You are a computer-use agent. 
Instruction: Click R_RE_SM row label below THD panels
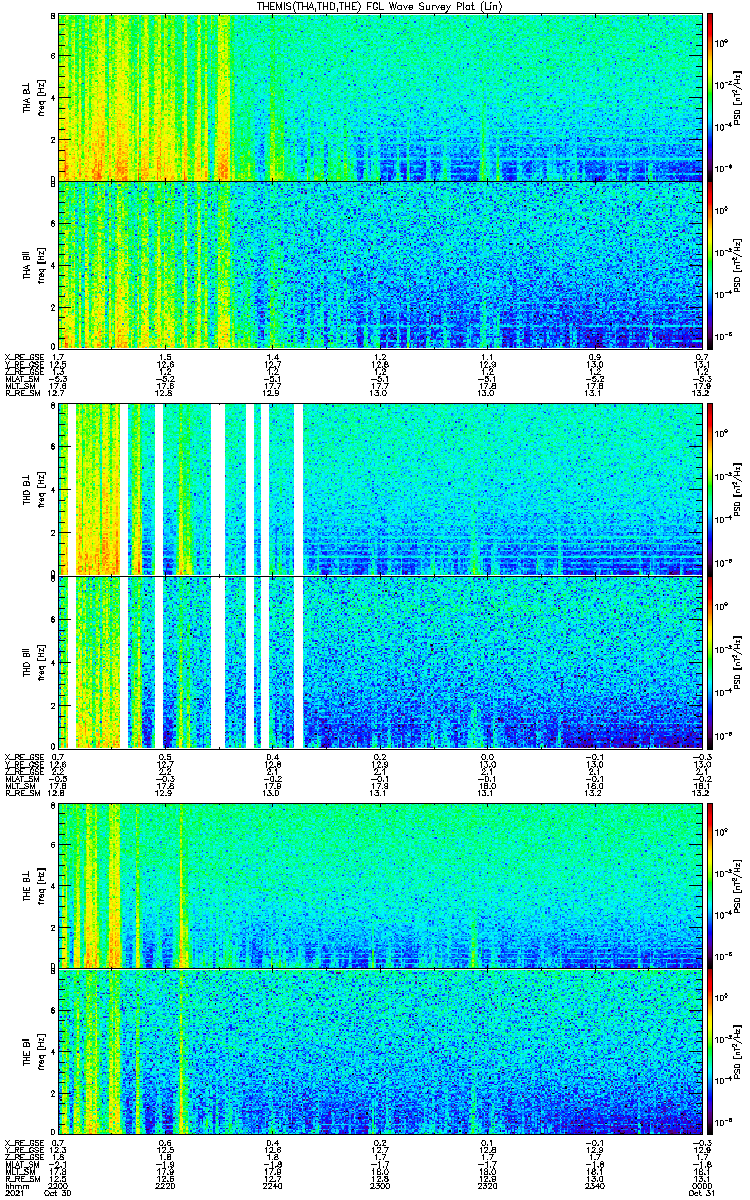pos(21,794)
